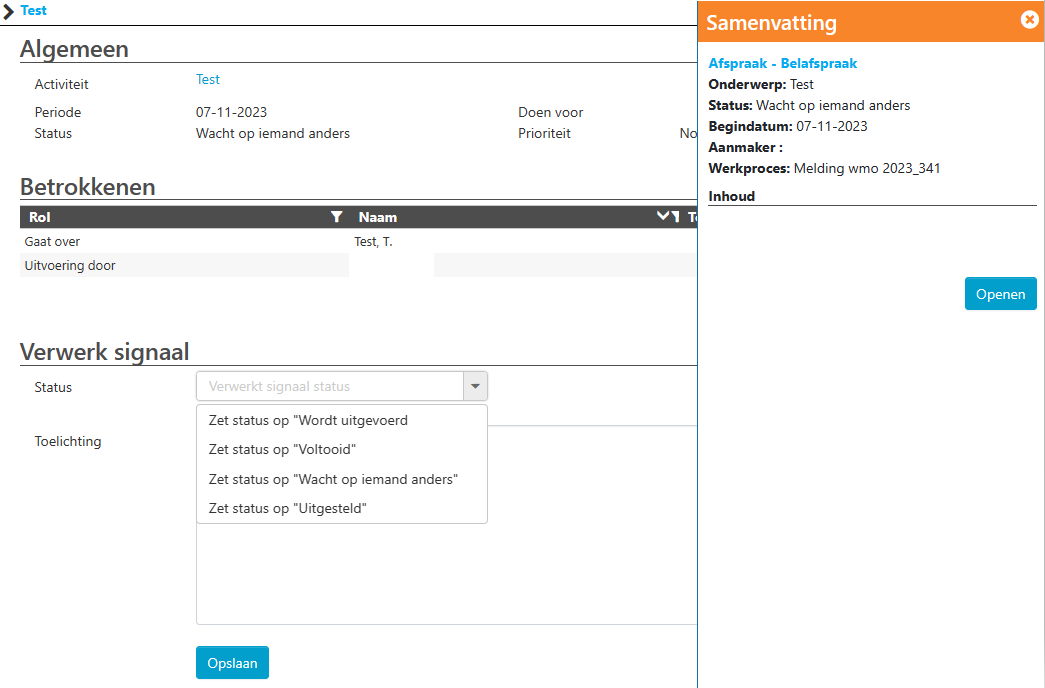This screenshot has height=688, width=1045.
Task: Open the Afspraak - Belafspraak link
Action: [782, 63]
